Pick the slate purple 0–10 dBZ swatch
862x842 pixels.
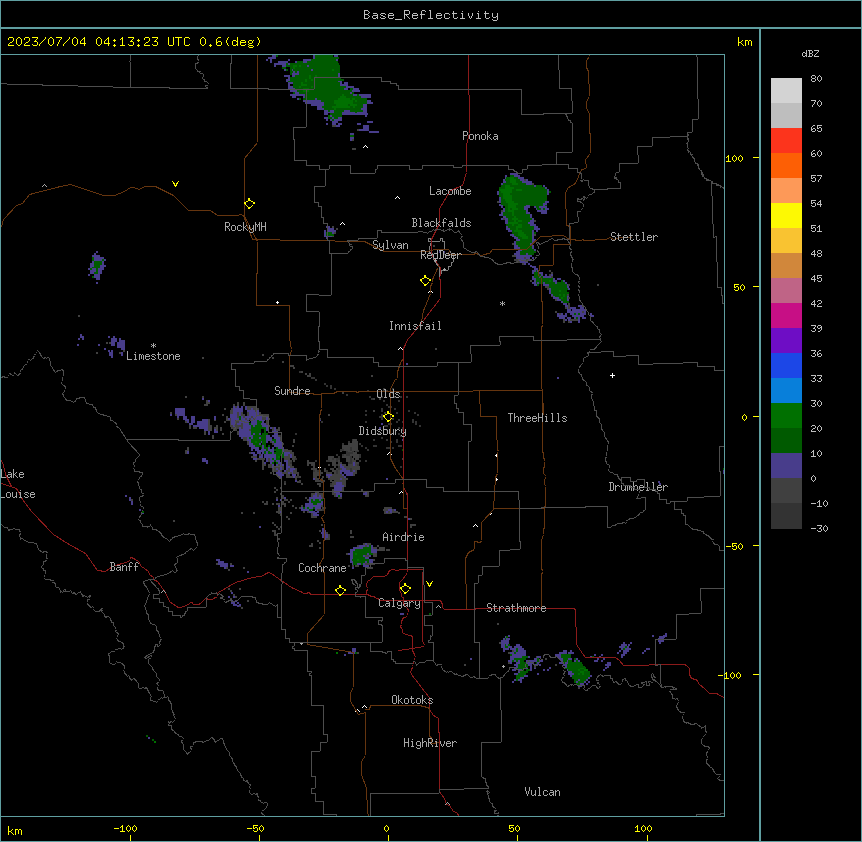[786, 466]
